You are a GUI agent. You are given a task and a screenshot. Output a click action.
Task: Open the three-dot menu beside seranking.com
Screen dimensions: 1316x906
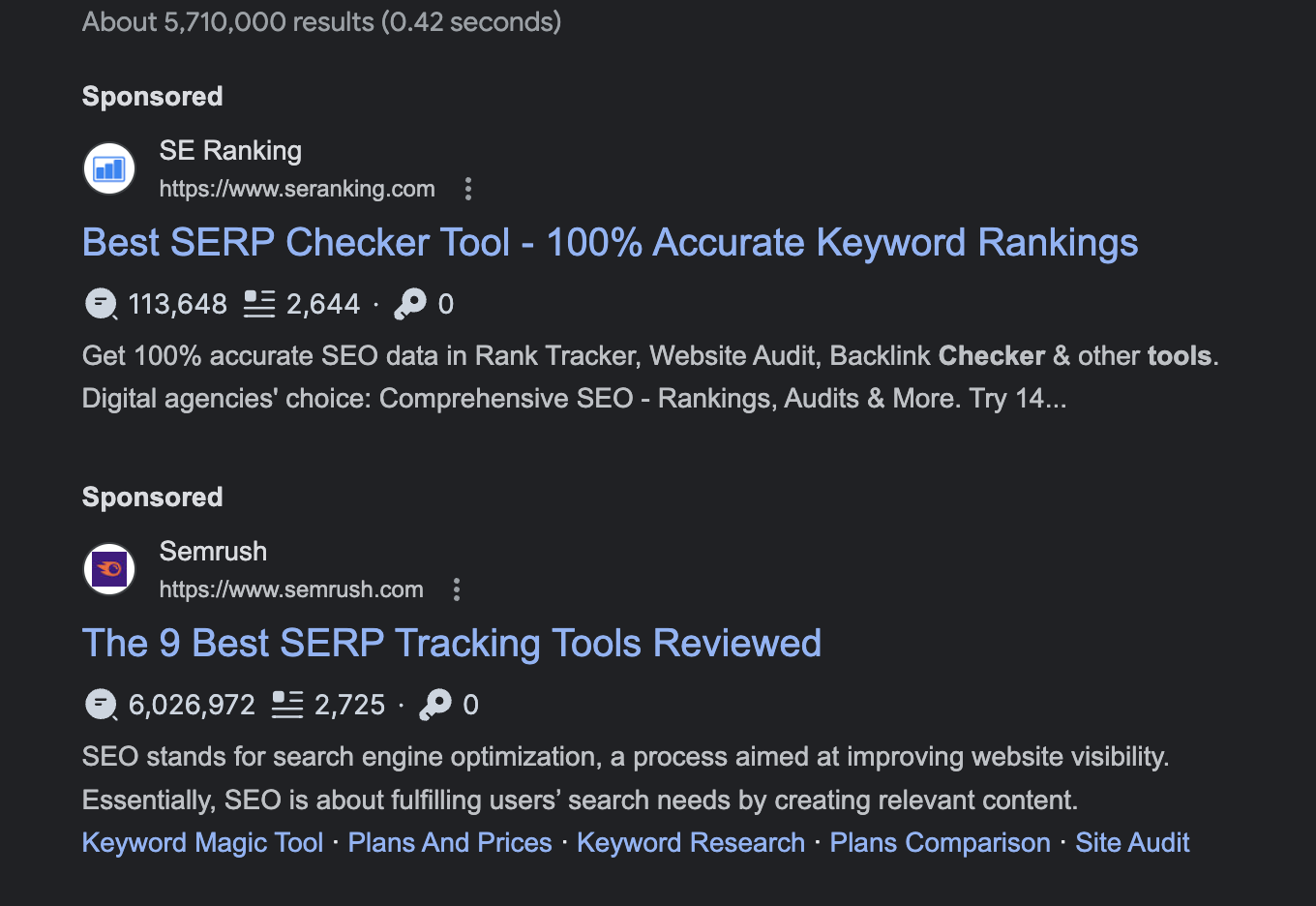pos(468,189)
